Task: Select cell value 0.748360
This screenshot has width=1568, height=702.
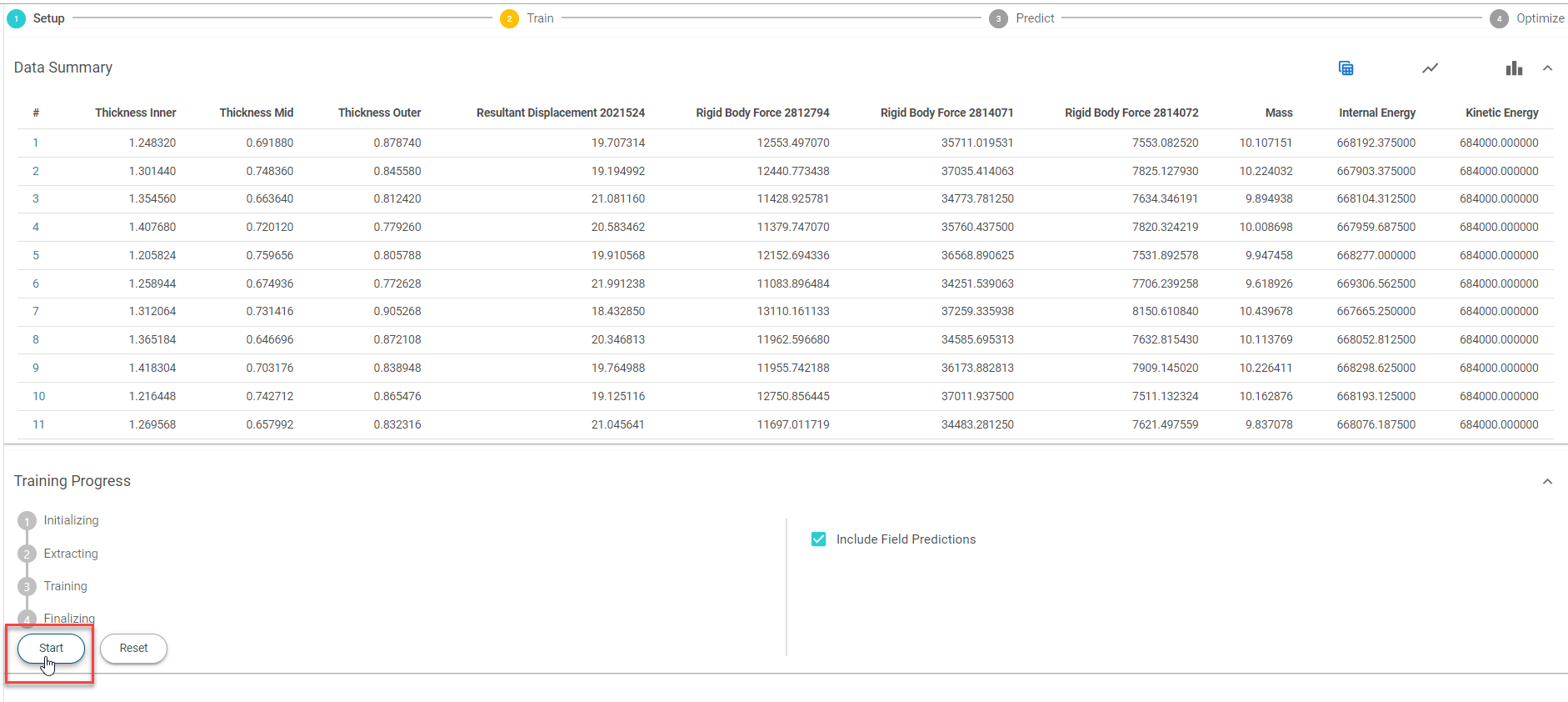Action: (270, 171)
